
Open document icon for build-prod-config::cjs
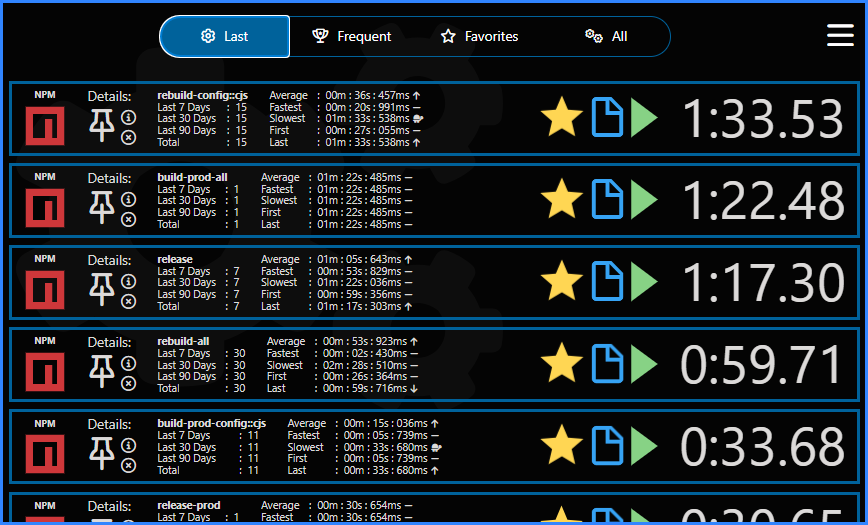tap(607, 446)
